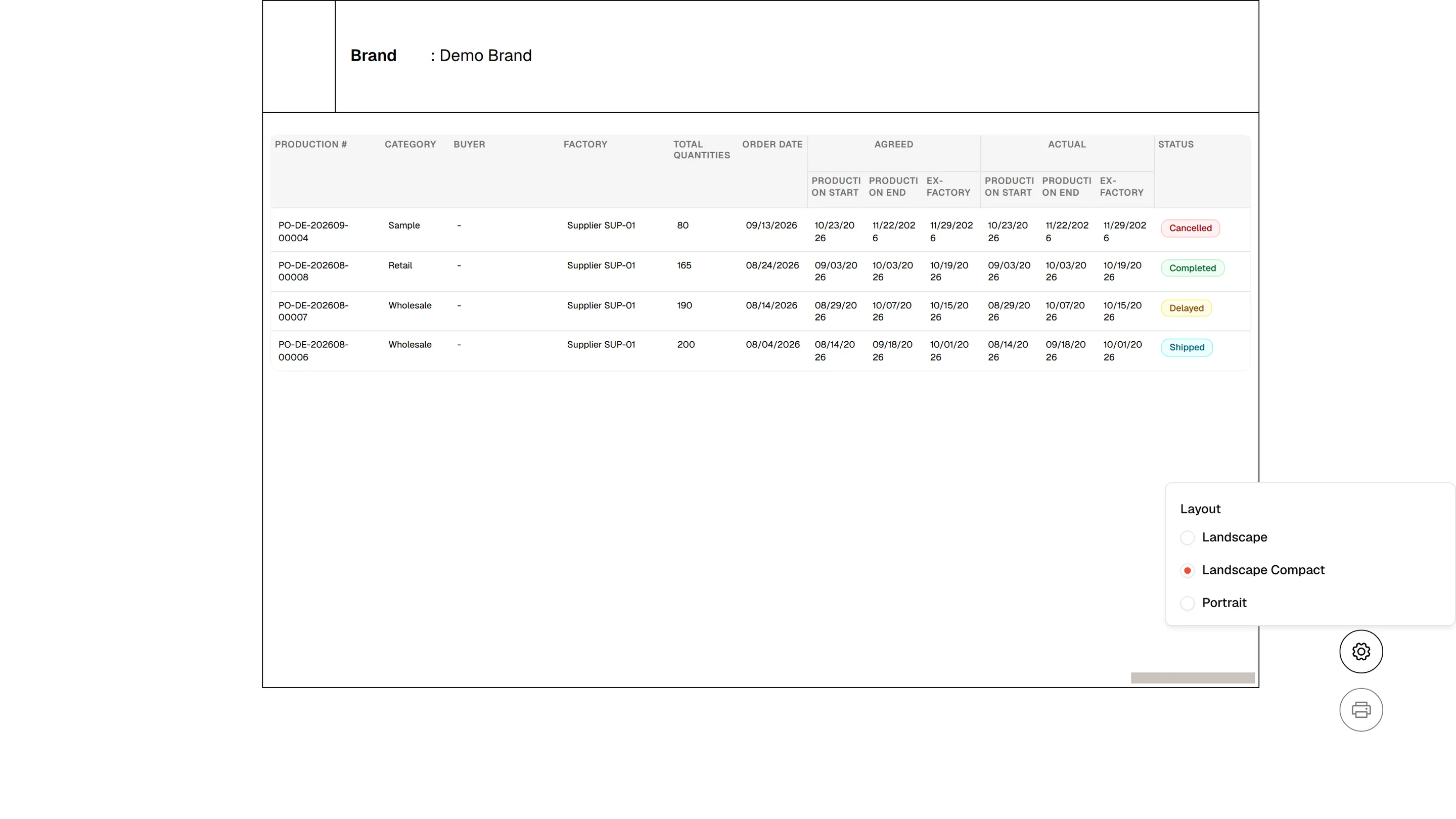Click the CATEGORY column header
This screenshot has width=1456, height=819.
pos(411,144)
